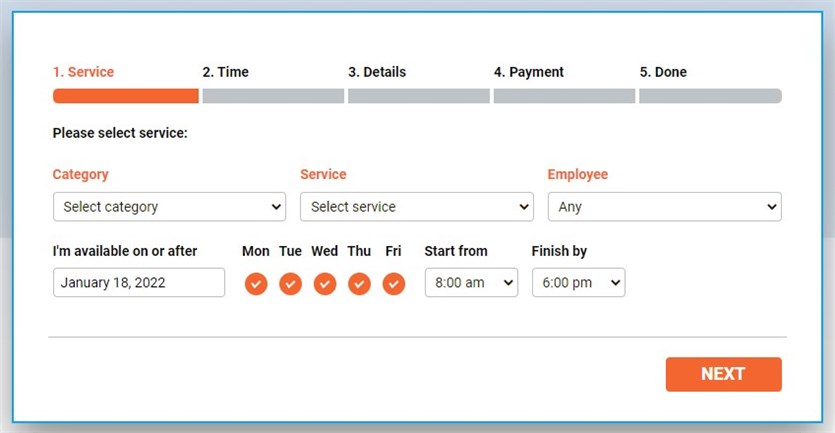Click the grey Done progress bar segment
835x433 pixels.
pos(710,96)
